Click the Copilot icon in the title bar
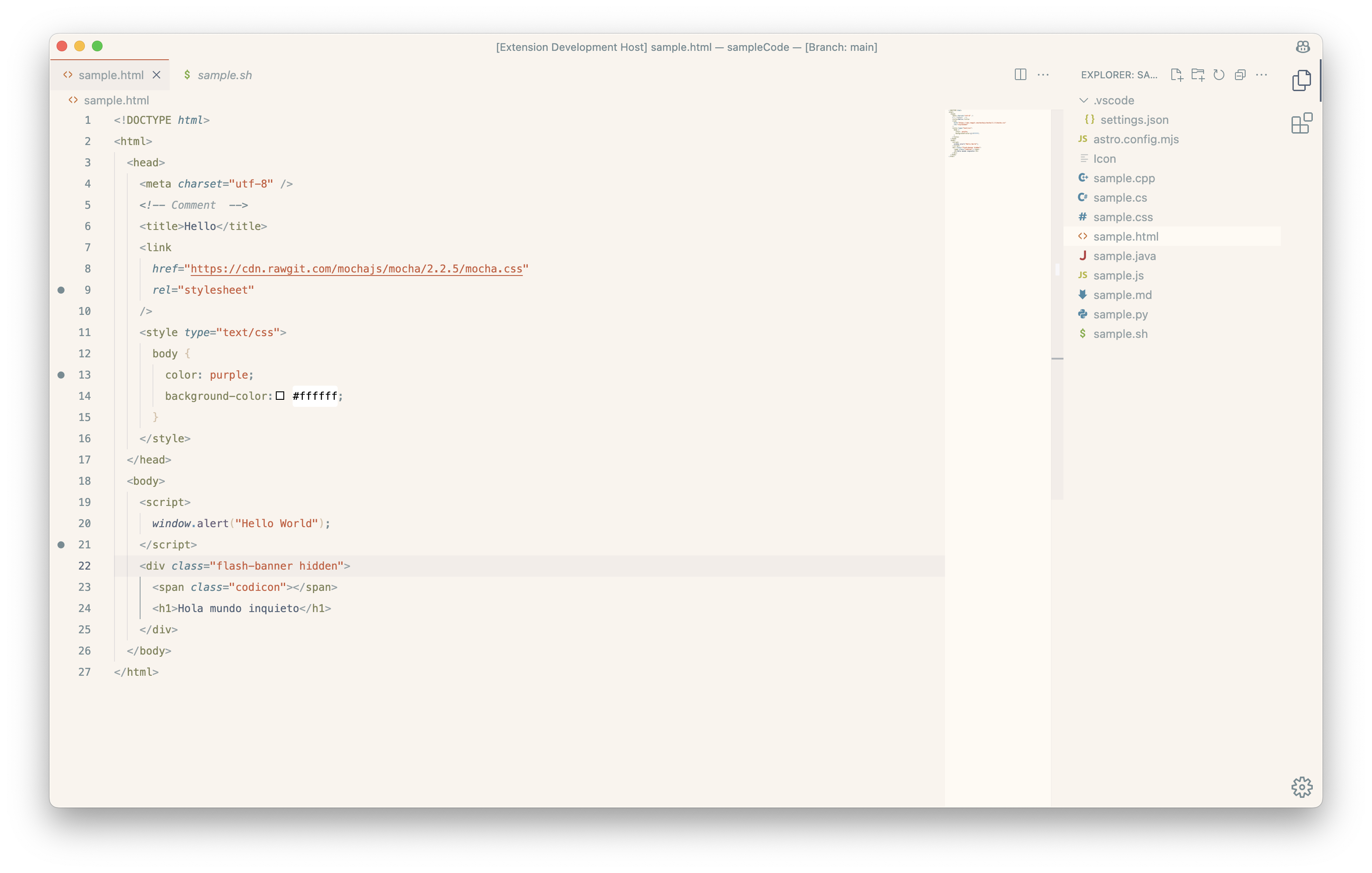The width and height of the screenshot is (1372, 873). pos(1303,47)
